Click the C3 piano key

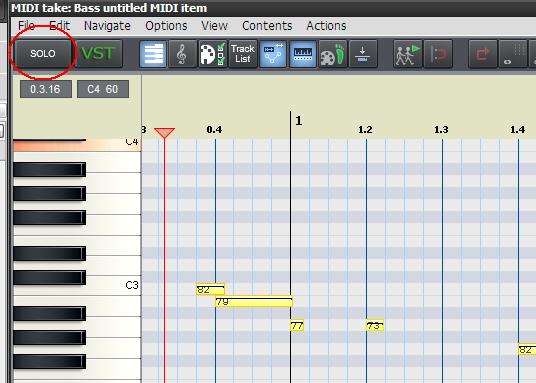(x=113, y=285)
